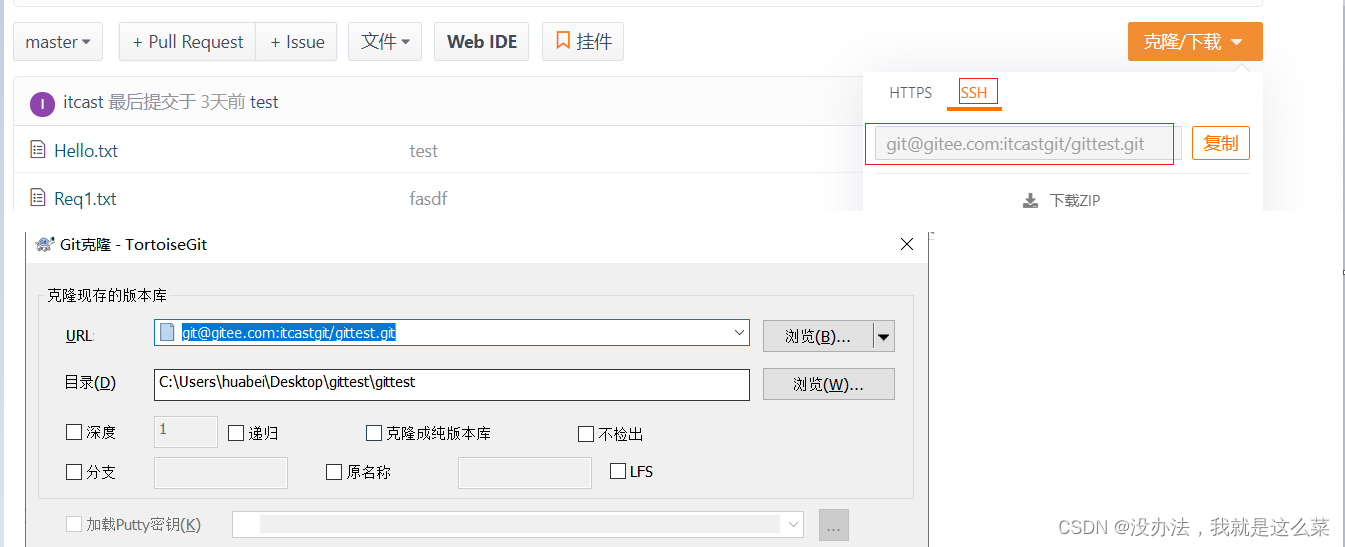Select the git@gitee.com SSH address field
Viewport: 1345px width, 547px height.
(x=1028, y=144)
